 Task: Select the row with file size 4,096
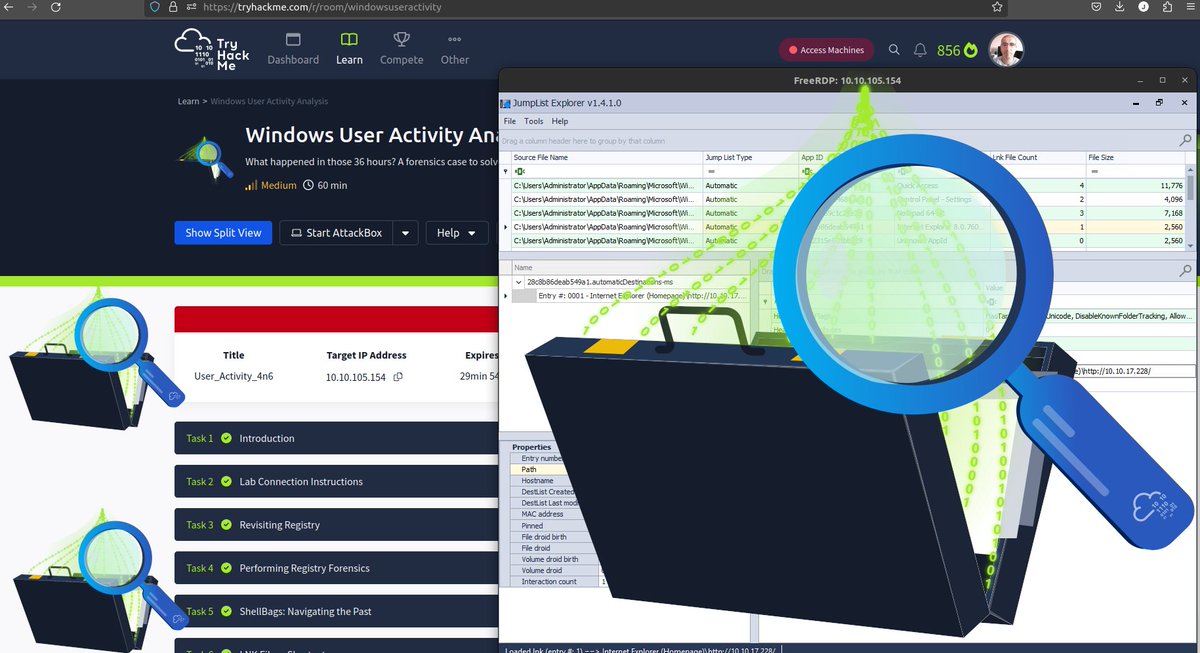848,199
